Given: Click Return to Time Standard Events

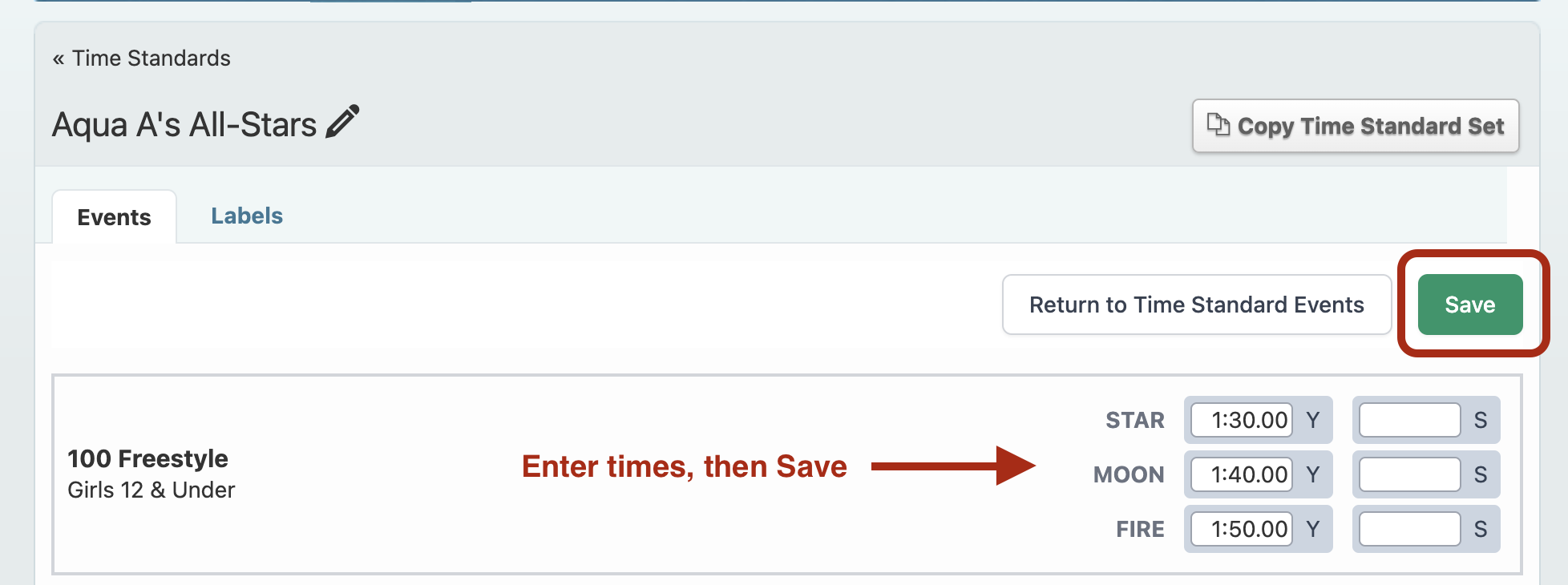Looking at the screenshot, I should coord(1197,305).
